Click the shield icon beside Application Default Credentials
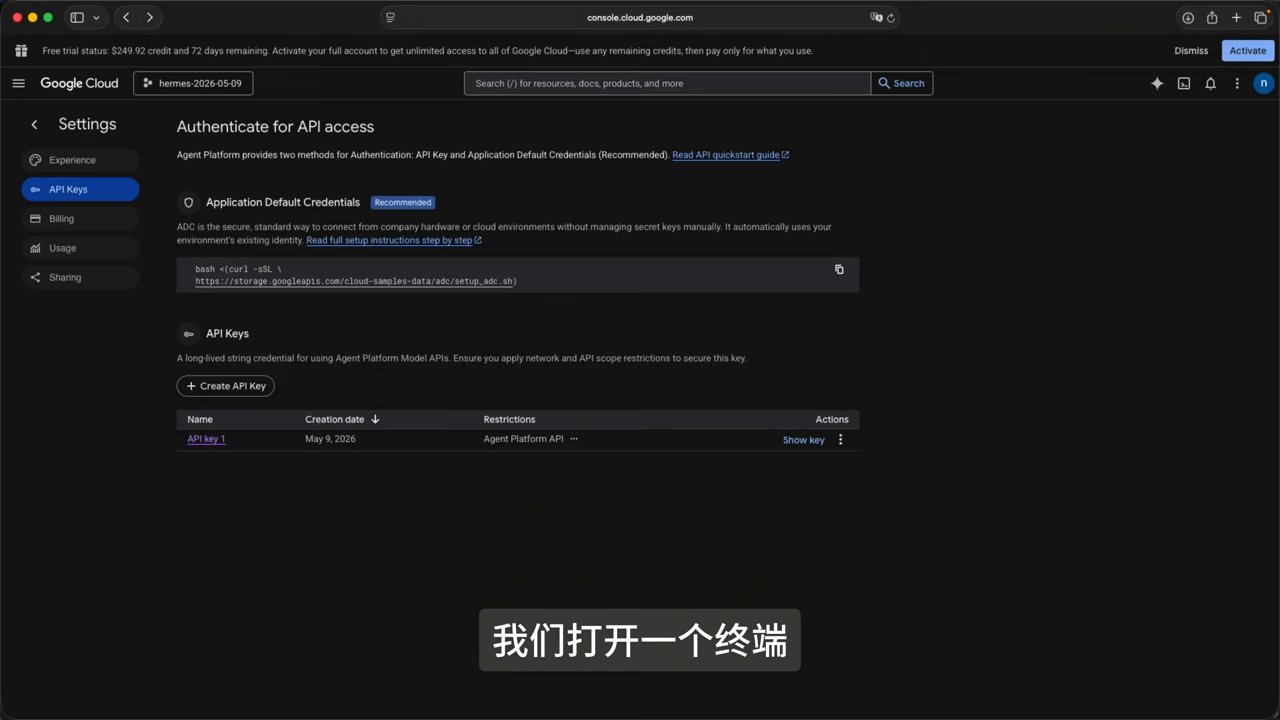Viewport: 1280px width, 720px height. tap(188, 202)
